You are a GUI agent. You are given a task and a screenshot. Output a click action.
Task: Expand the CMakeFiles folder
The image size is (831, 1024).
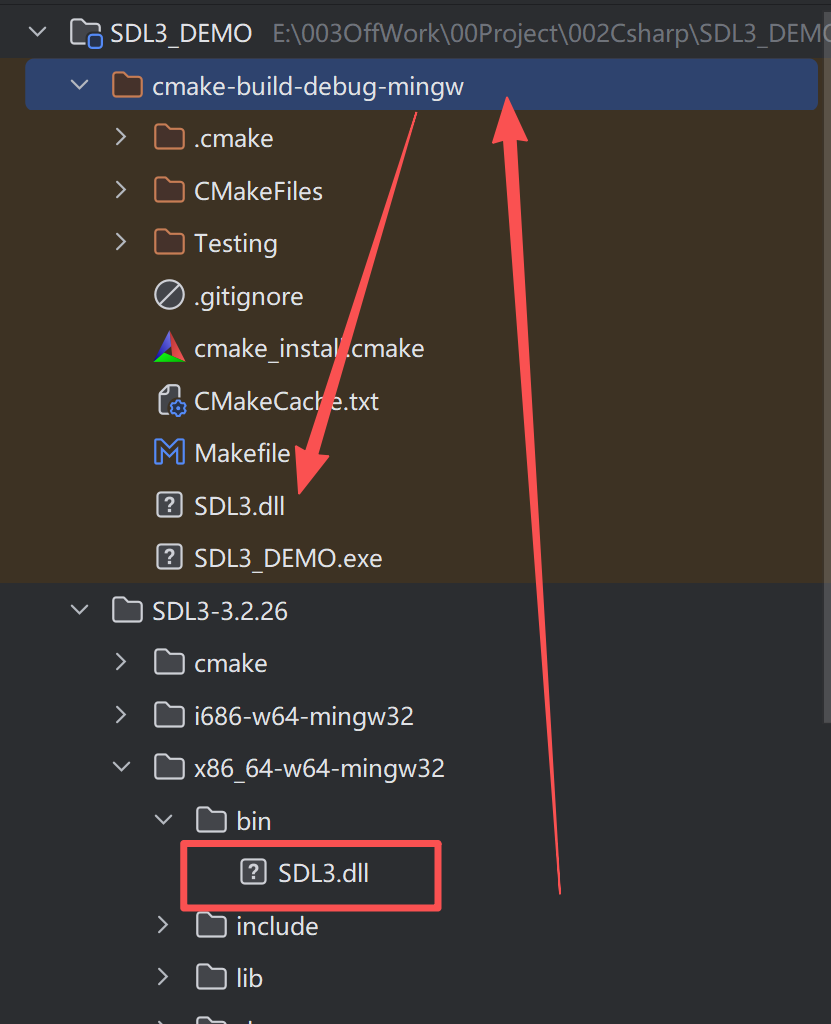click(121, 190)
